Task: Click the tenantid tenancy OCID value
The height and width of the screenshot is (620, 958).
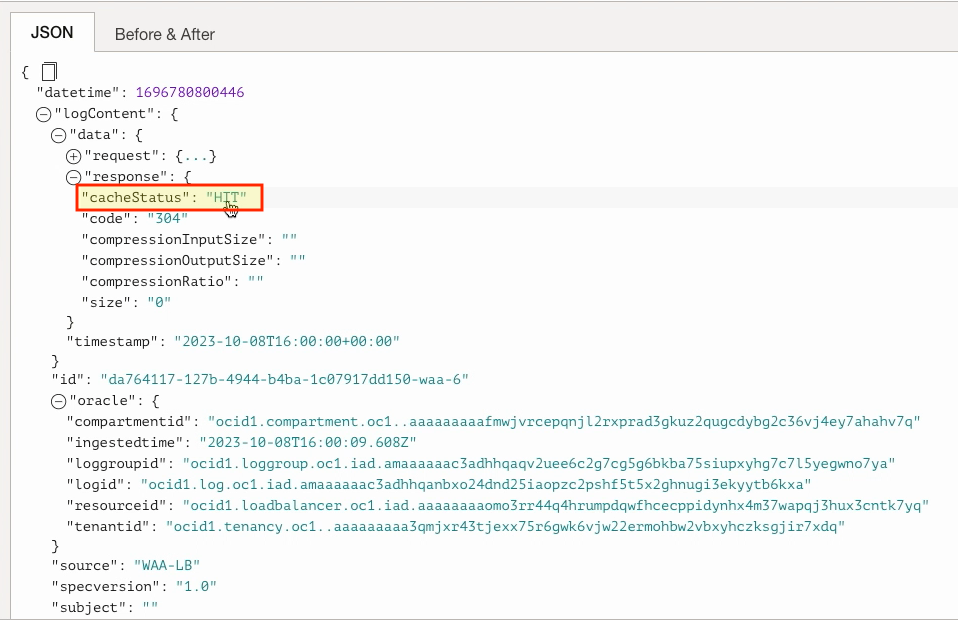Action: coord(505,527)
